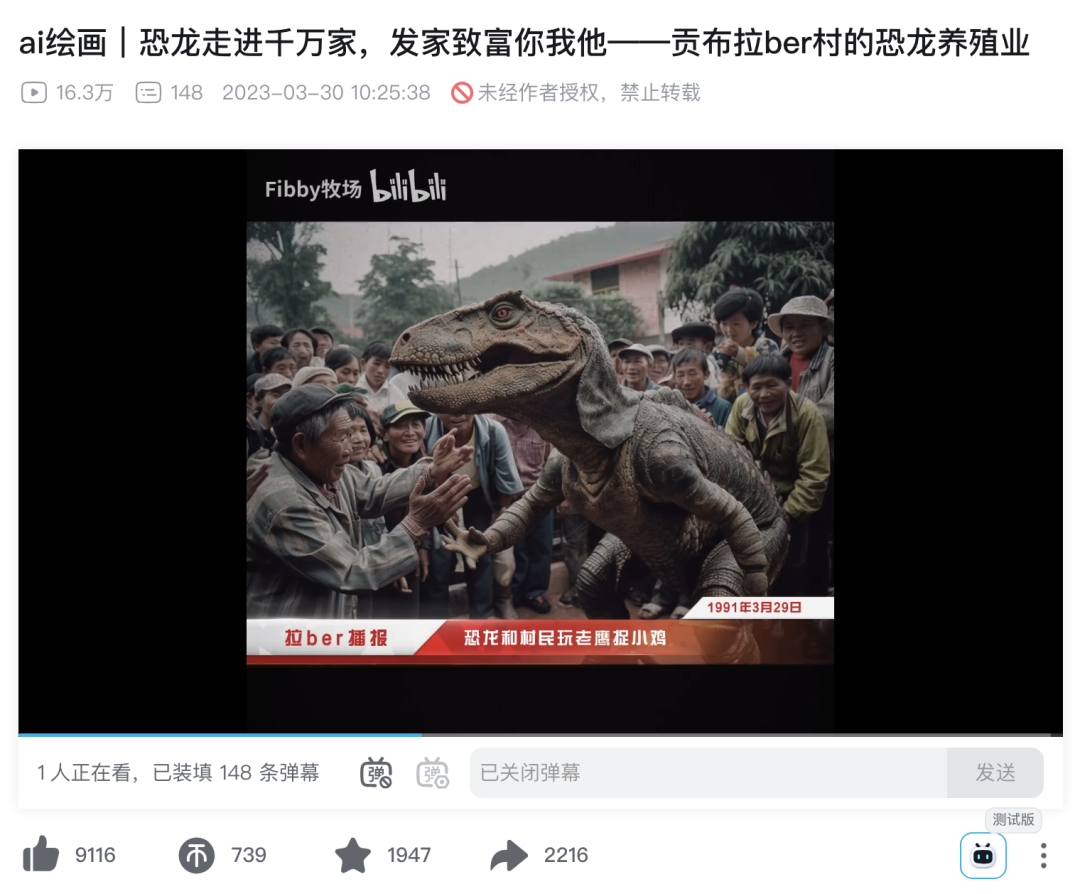
Task: Click the share count 2216
Action: pos(566,855)
